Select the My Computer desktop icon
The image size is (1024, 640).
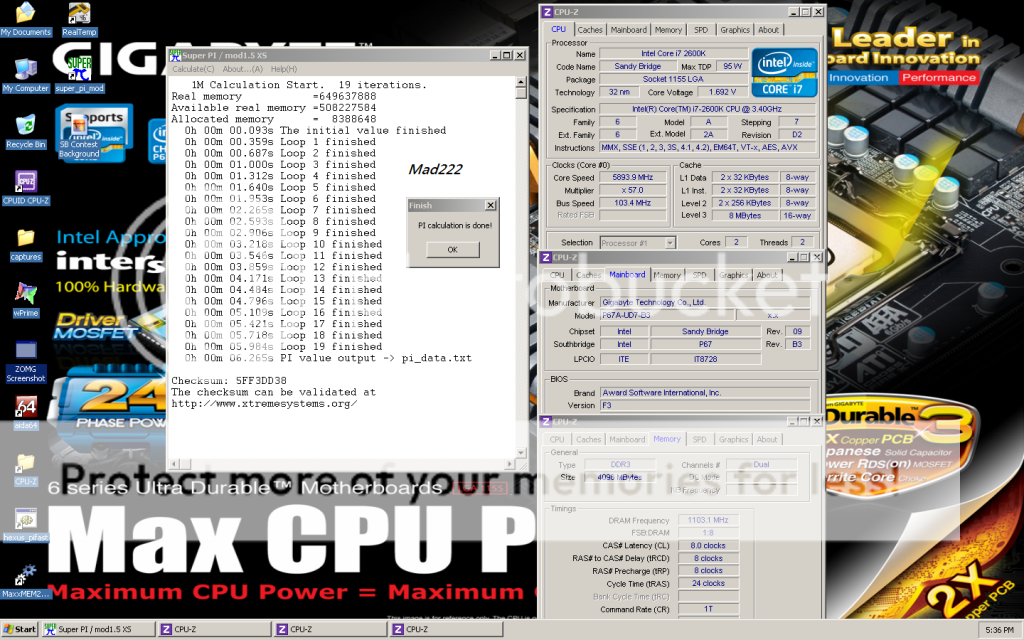(x=25, y=75)
